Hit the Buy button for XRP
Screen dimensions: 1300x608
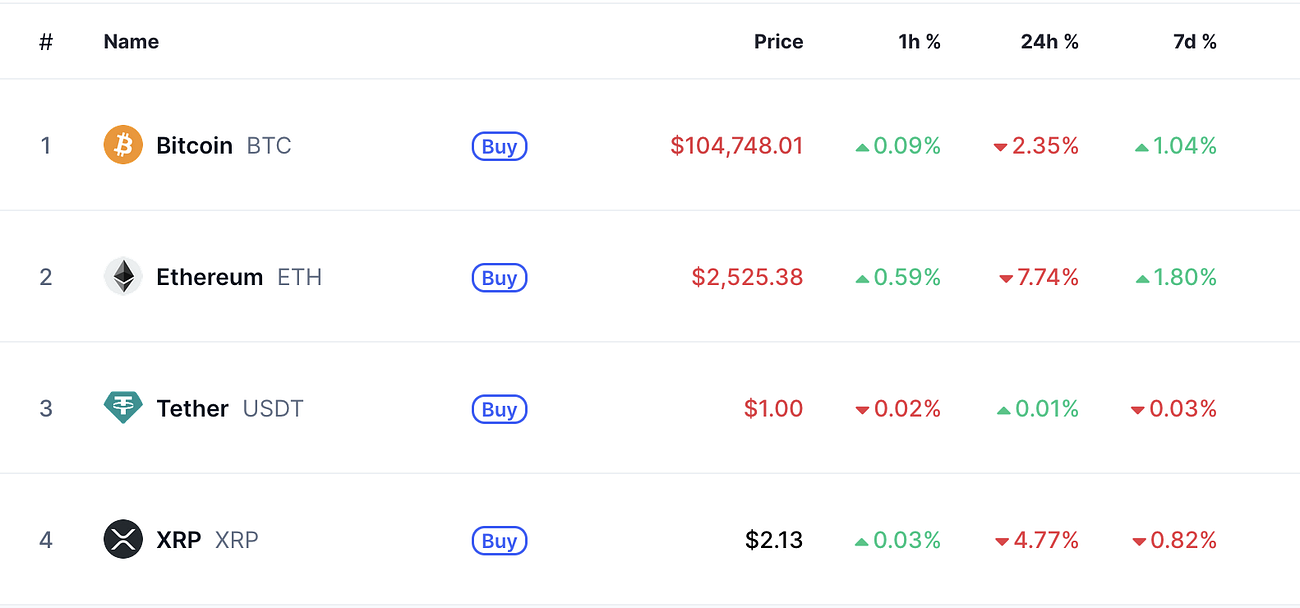[499, 541]
